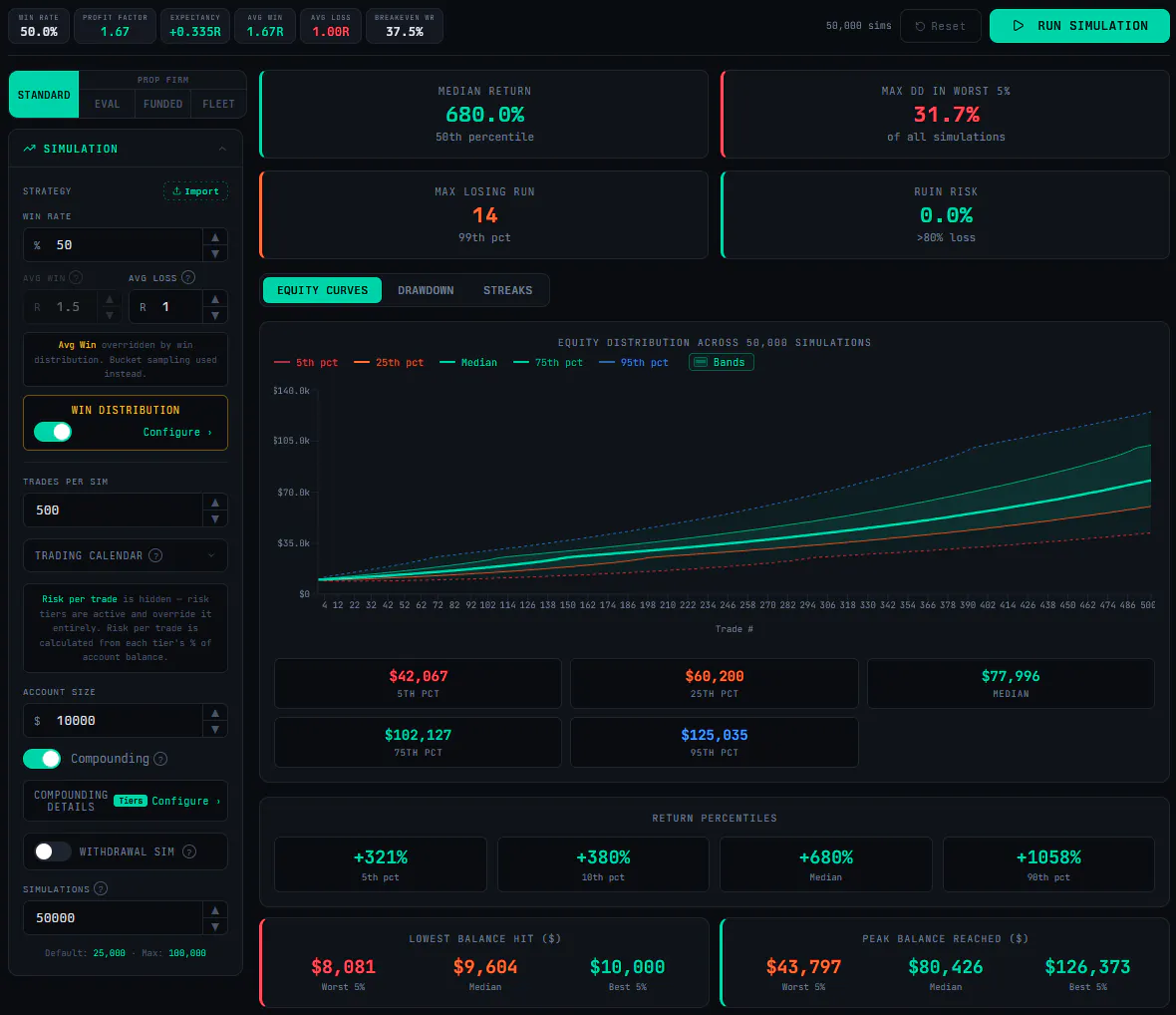Increase Simulations count up arrow
Viewport: 1176px width, 1015px height.
[215, 910]
